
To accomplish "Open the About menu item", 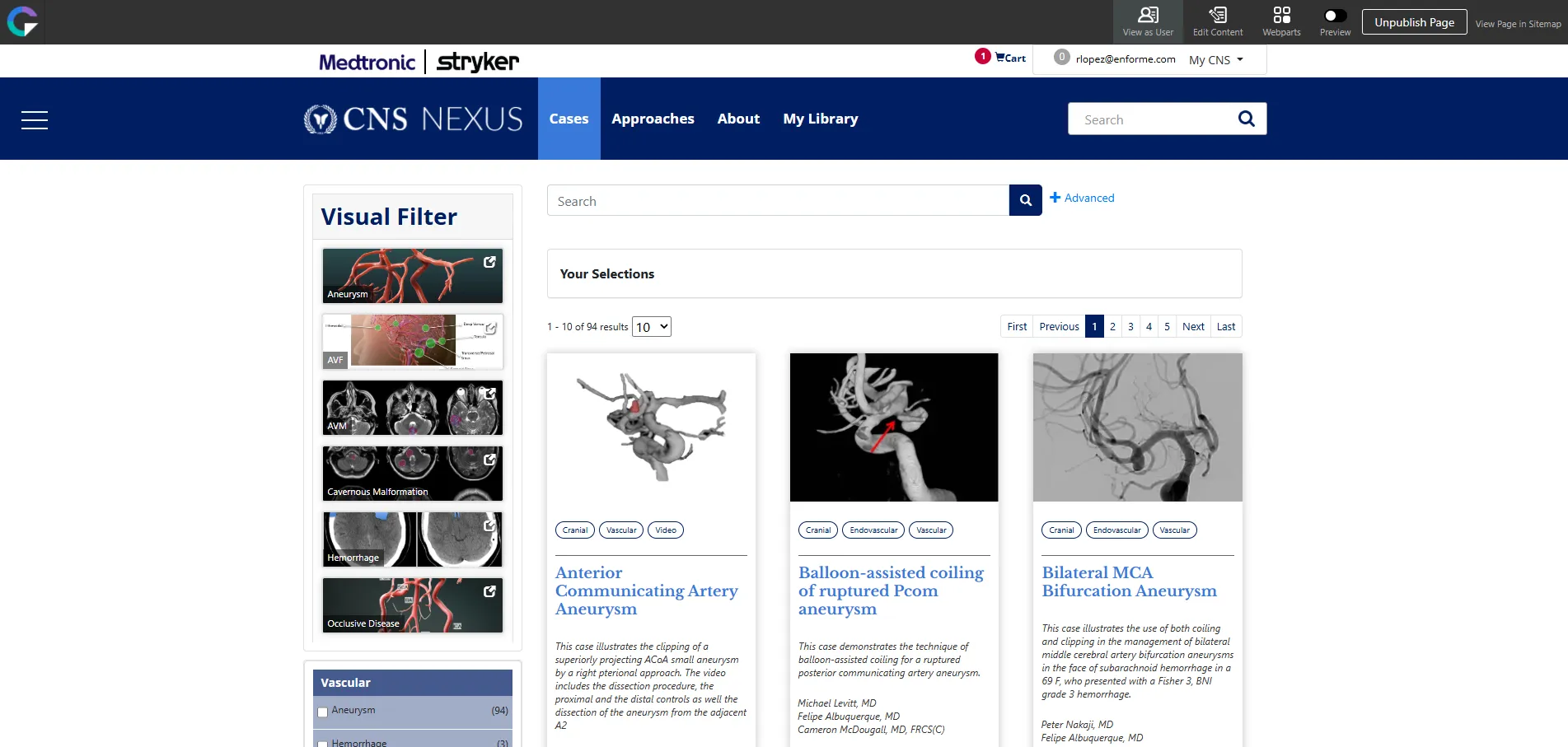I will (x=738, y=119).
